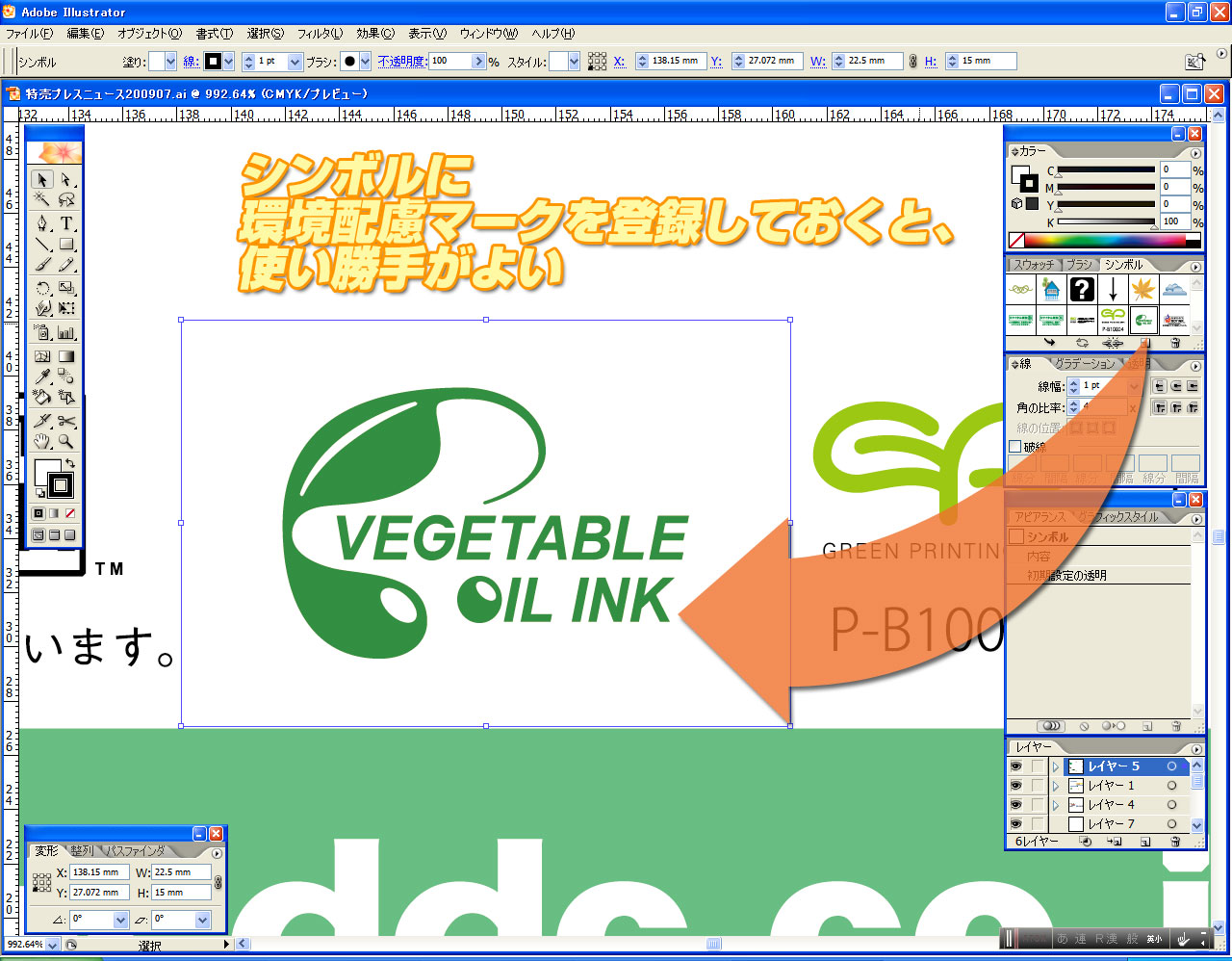Viewport: 1232px width, 961px height.
Task: Hide レイヤー 5 with its eye icon
Action: (1016, 766)
